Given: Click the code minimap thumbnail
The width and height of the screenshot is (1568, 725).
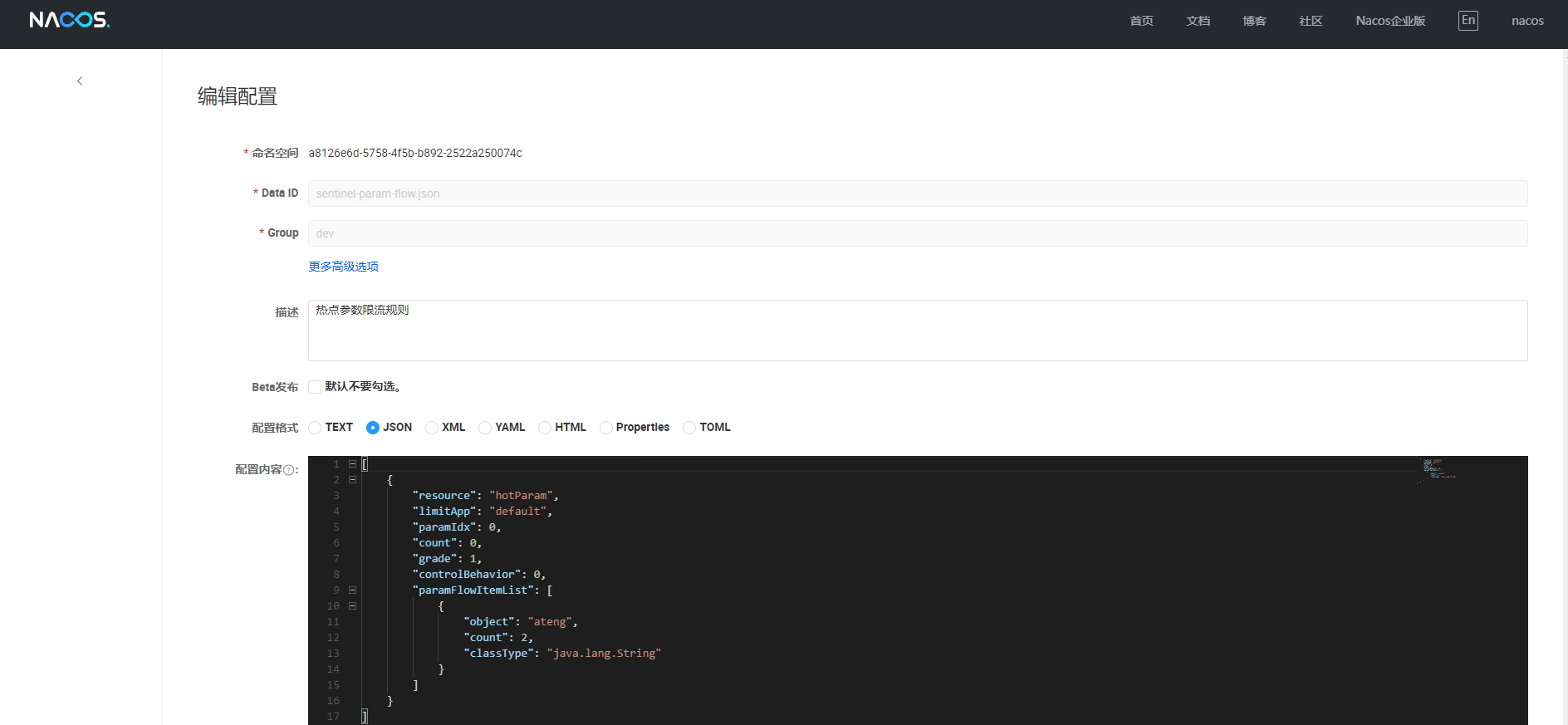Looking at the screenshot, I should click(x=1438, y=469).
